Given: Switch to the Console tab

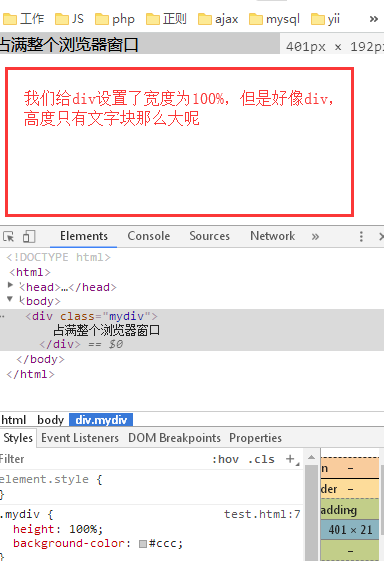Looking at the screenshot, I should 149,236.
